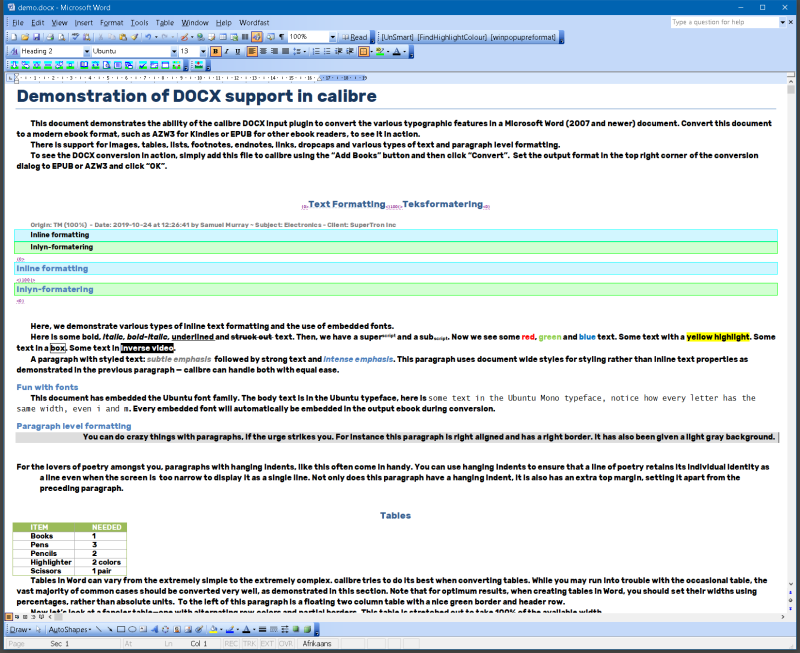Image resolution: width=800 pixels, height=653 pixels.
Task: Click the first Wordfast toolbar icon
Action: 14,65
